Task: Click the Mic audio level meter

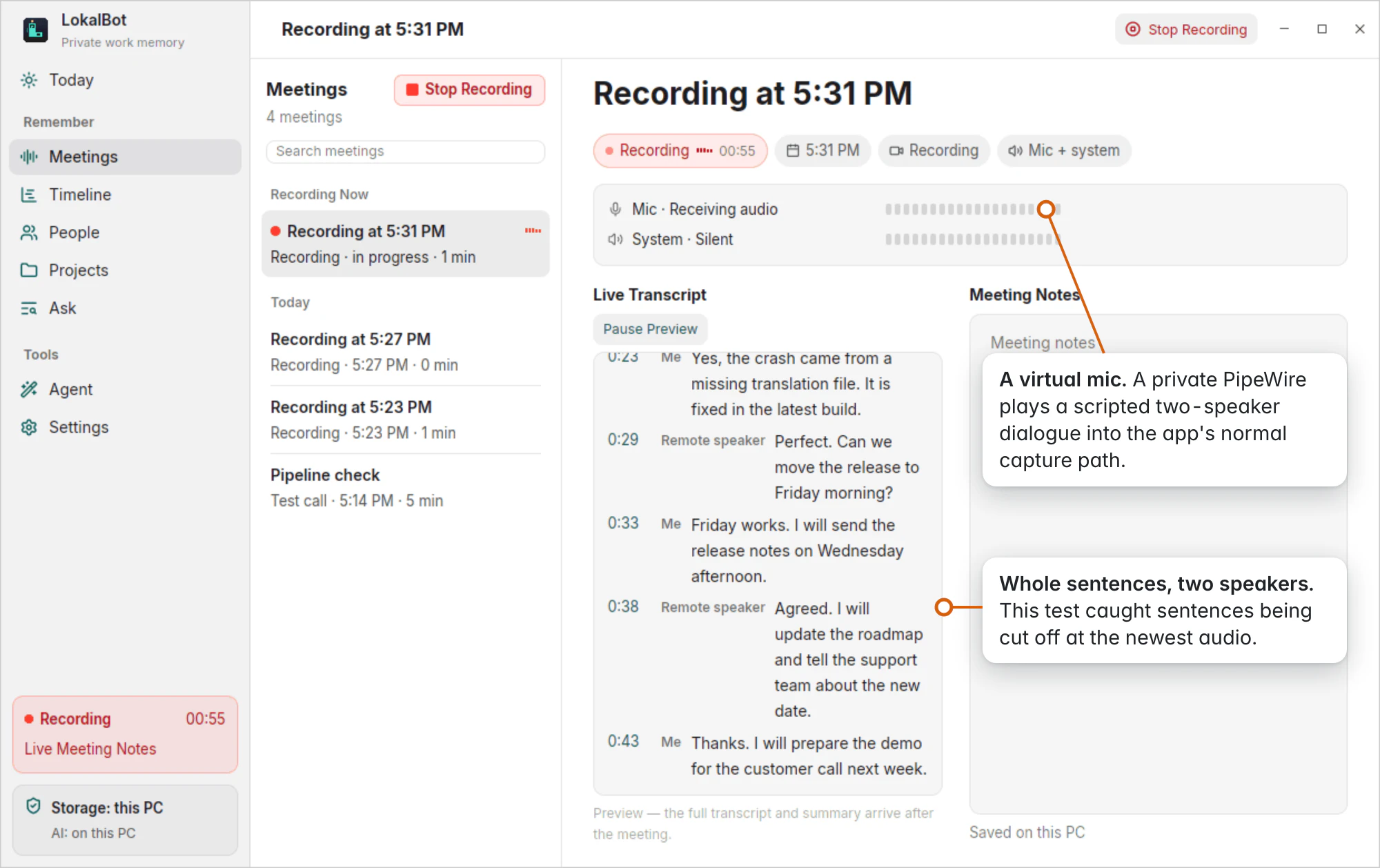Action: (x=973, y=209)
